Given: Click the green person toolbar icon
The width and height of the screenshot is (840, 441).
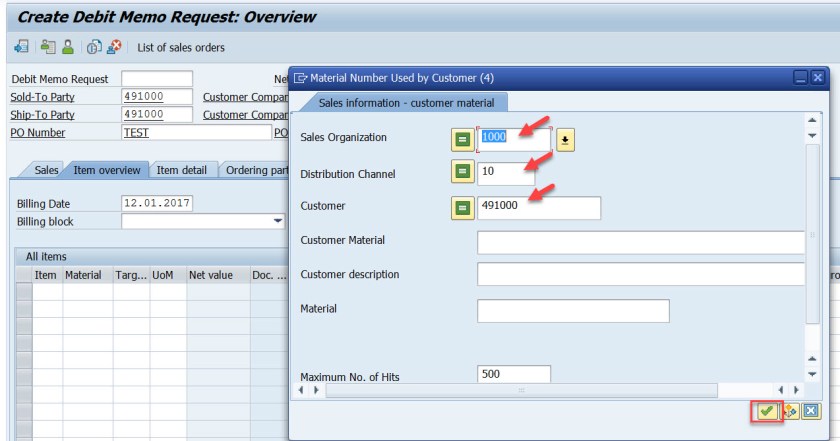Looking at the screenshot, I should (x=68, y=47).
